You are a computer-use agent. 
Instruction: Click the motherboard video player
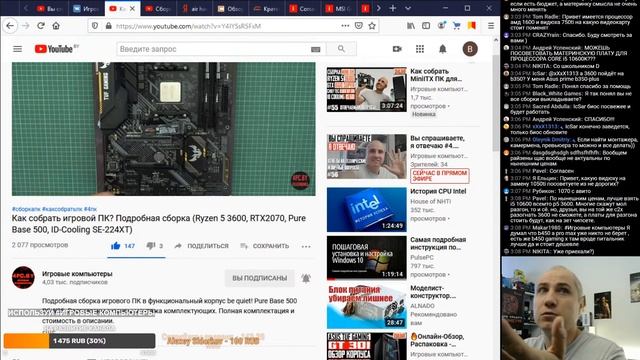pos(164,129)
